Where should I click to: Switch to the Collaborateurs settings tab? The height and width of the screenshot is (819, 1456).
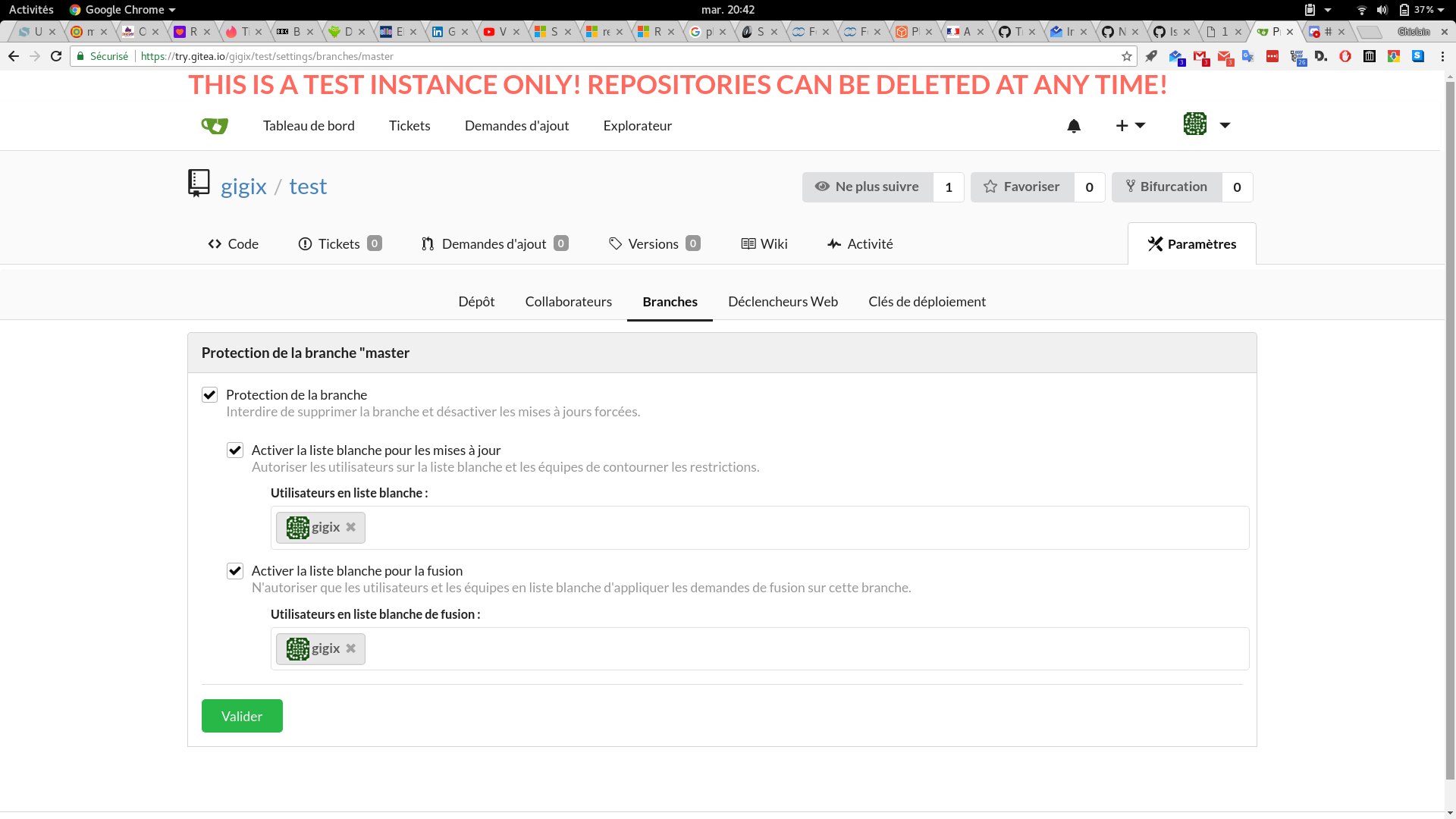pos(568,302)
